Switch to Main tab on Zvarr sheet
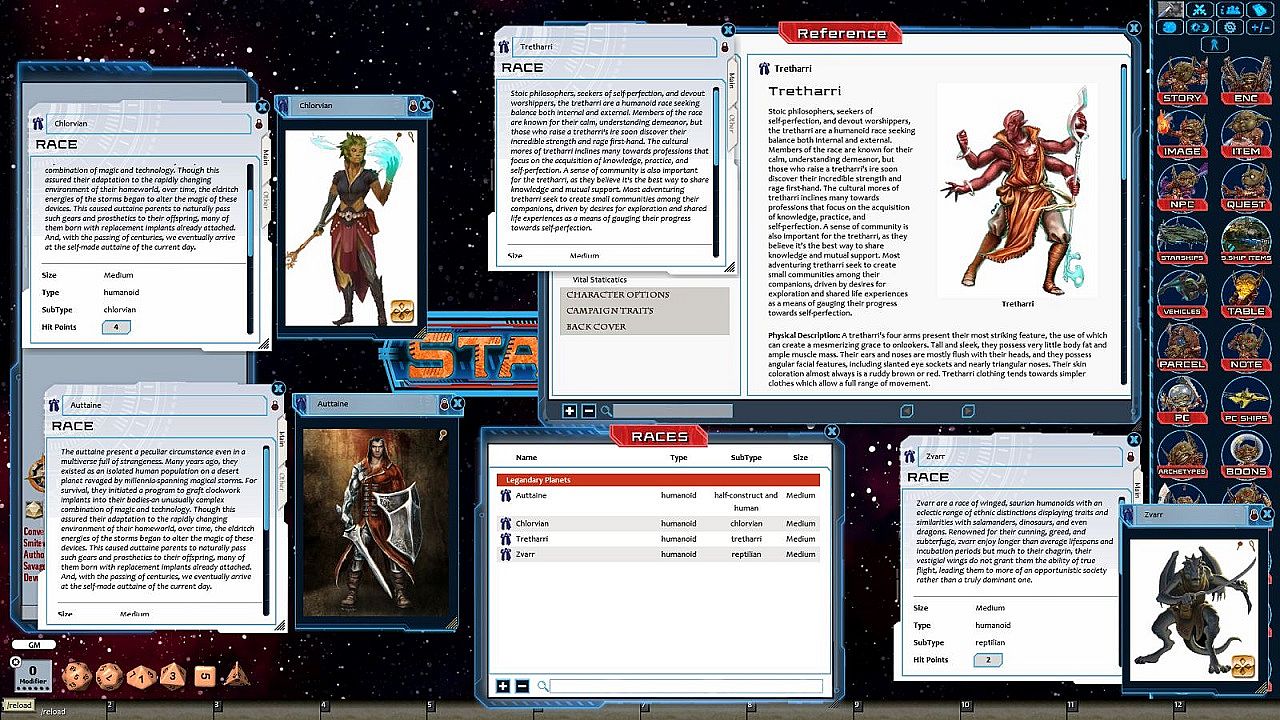This screenshot has width=1280, height=720. 1136,491
